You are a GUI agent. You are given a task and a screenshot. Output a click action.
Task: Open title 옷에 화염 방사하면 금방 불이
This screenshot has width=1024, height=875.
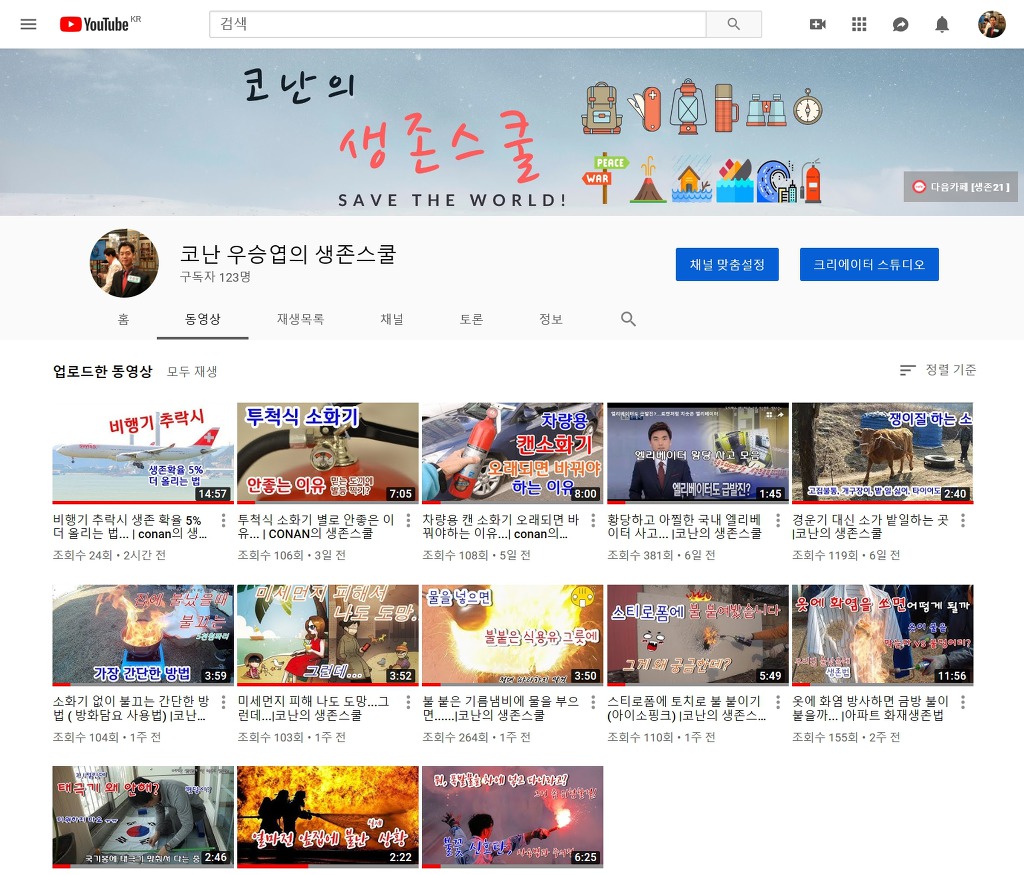[x=871, y=708]
